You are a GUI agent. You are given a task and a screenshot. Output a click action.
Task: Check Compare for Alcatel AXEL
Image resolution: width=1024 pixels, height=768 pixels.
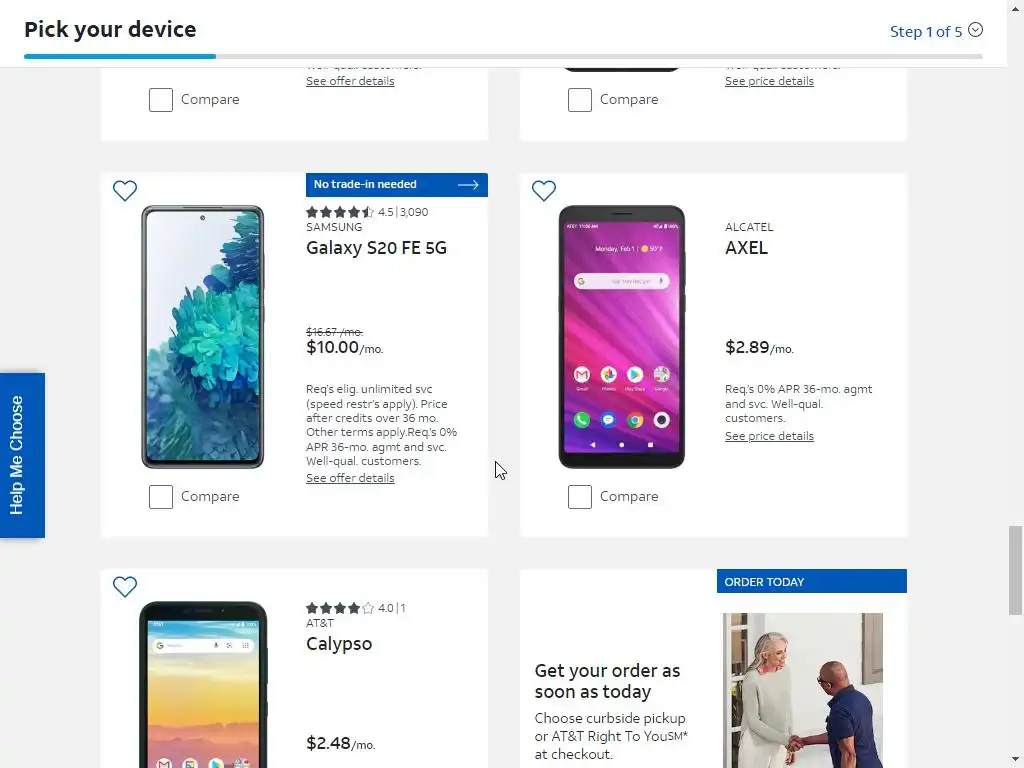580,497
